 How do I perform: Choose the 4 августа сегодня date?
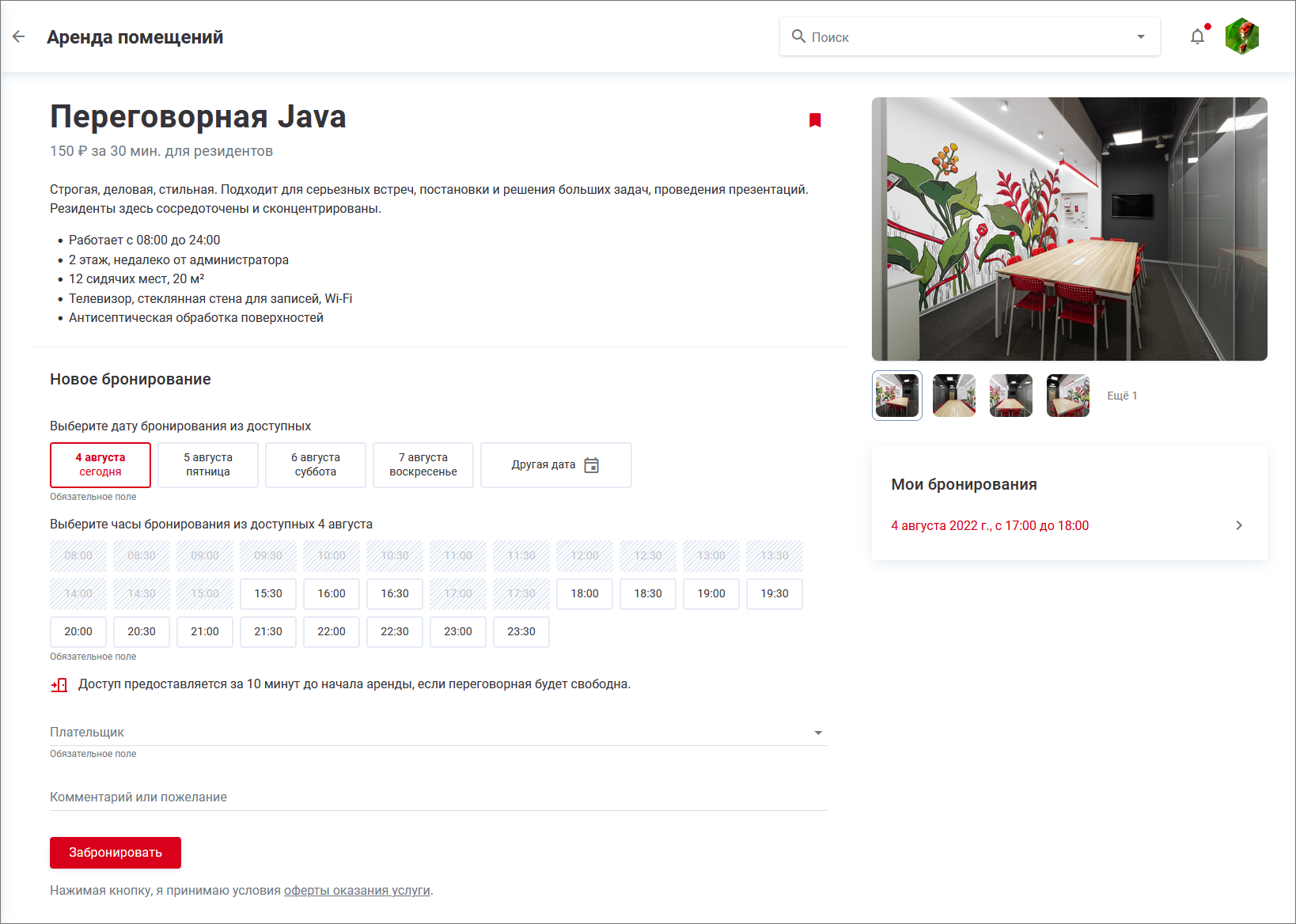click(x=100, y=464)
